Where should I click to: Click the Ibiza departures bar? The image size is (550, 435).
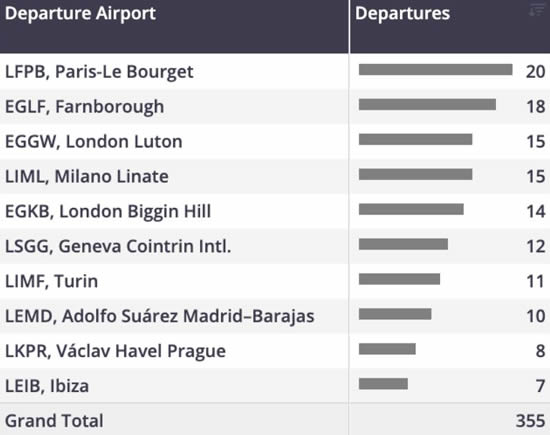pyautogui.click(x=383, y=384)
